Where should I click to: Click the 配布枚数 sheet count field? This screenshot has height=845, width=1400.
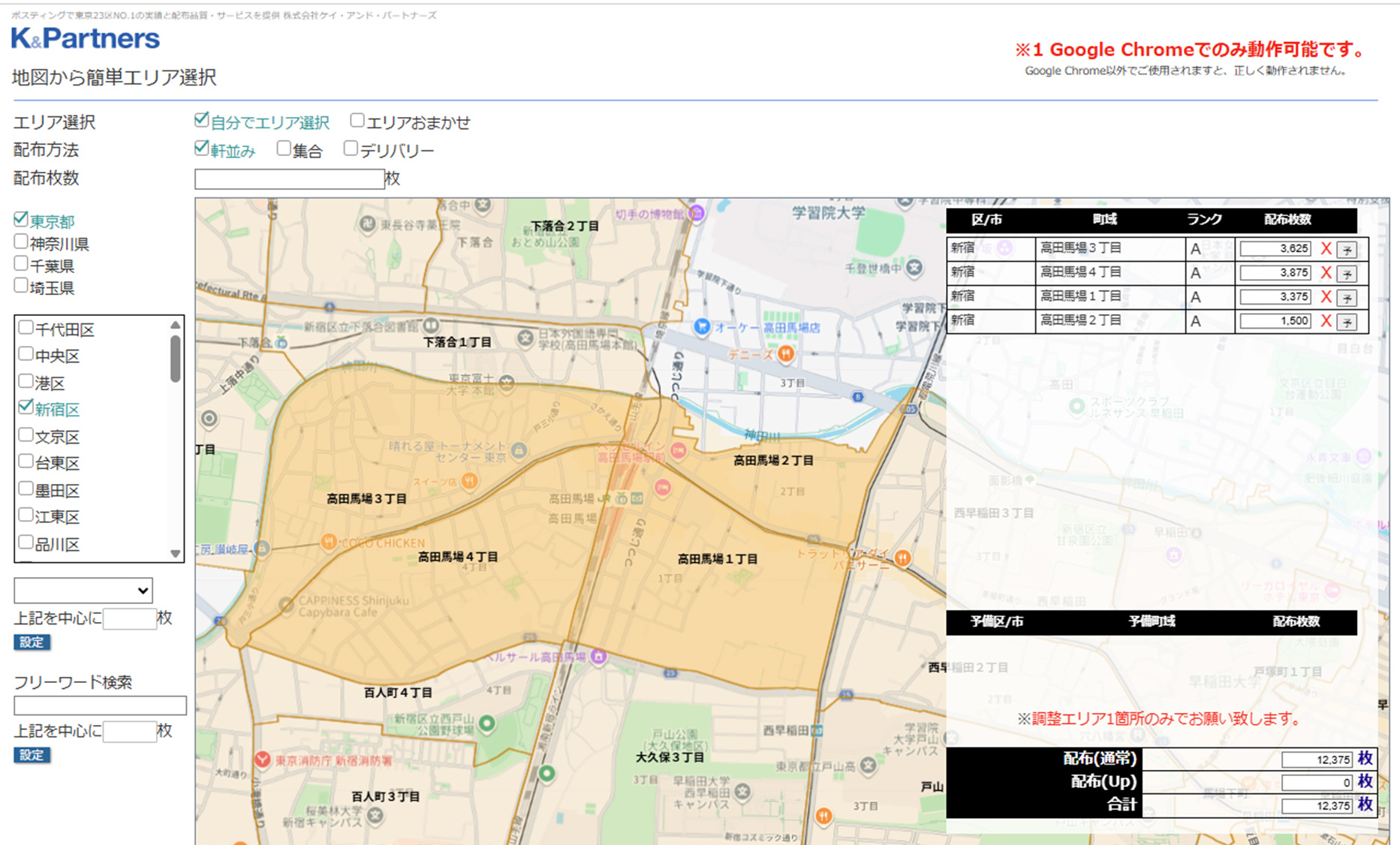tap(290, 179)
